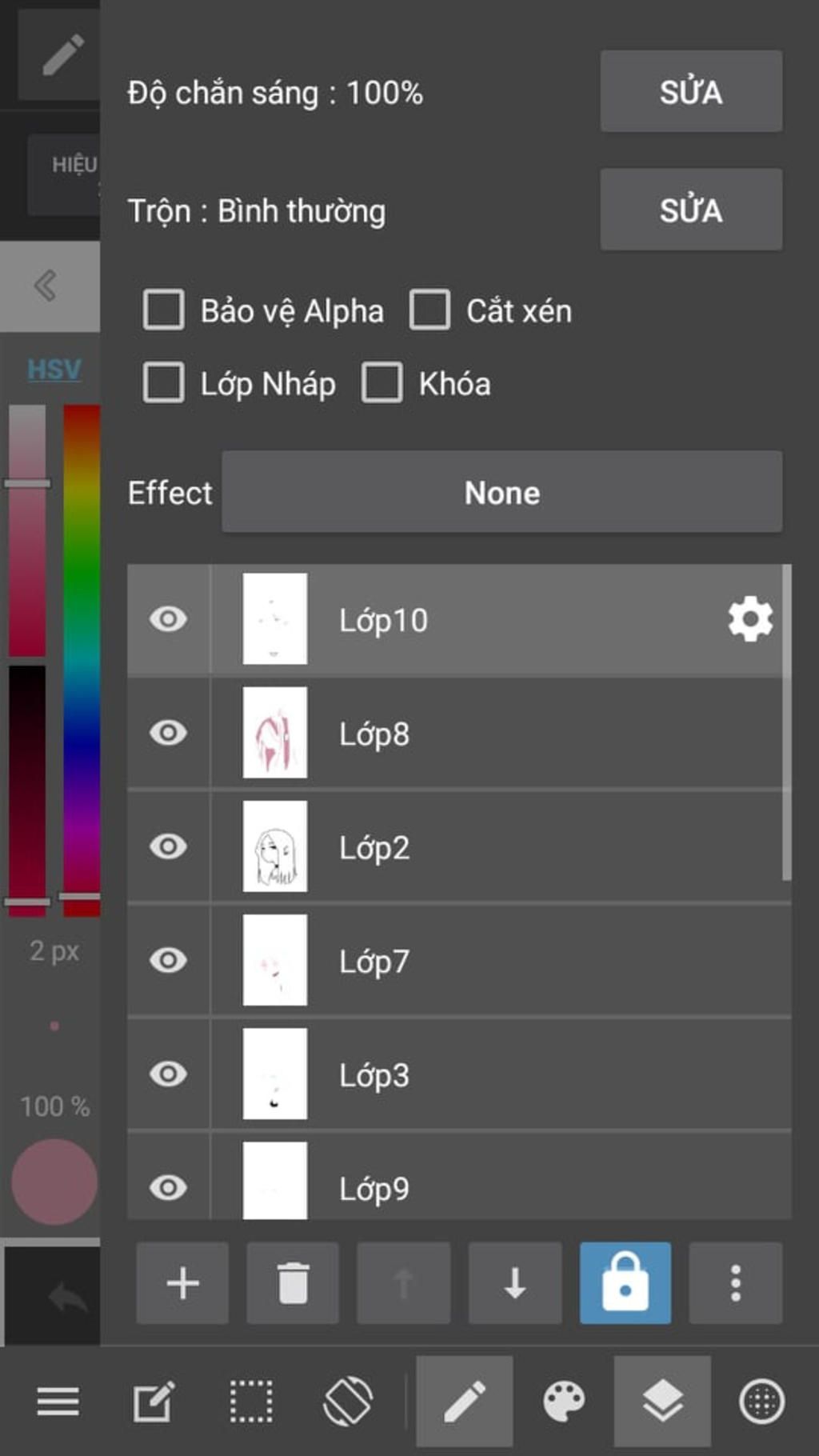Add a new layer with plus button
Screen dimensions: 819x1456
coord(182,1283)
